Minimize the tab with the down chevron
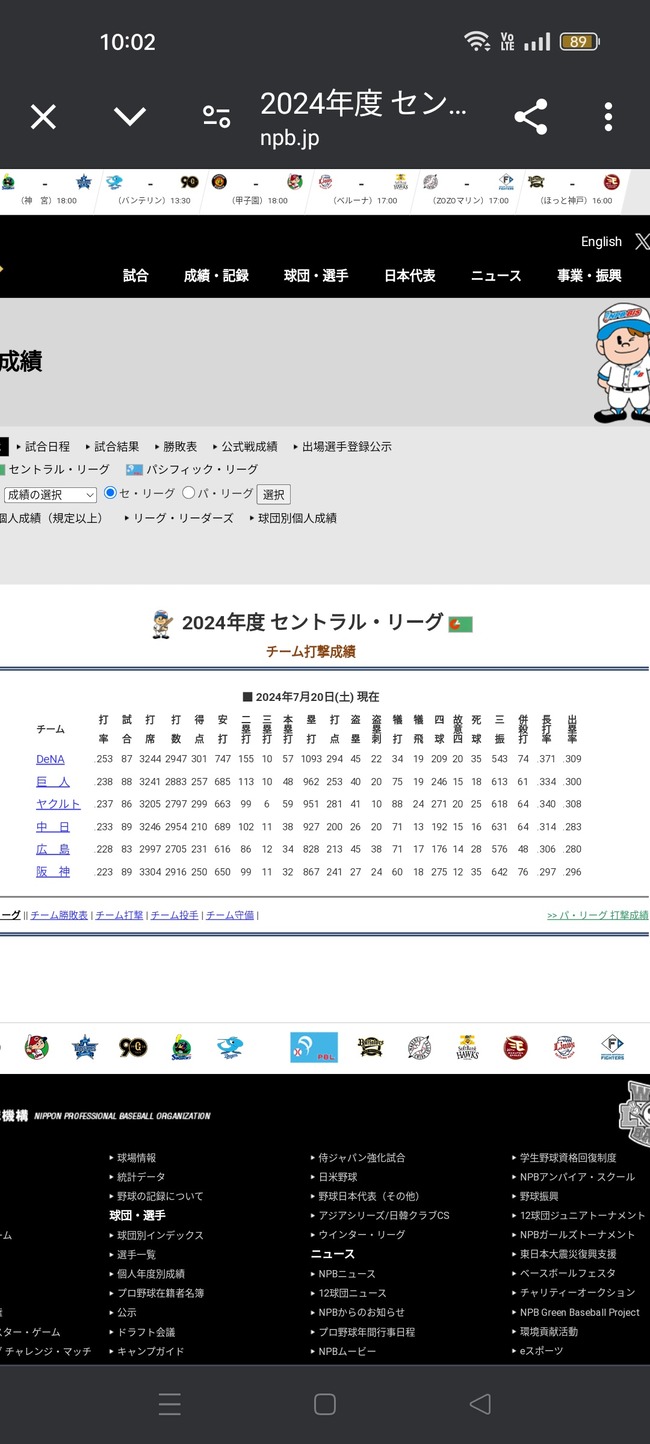 pos(130,117)
